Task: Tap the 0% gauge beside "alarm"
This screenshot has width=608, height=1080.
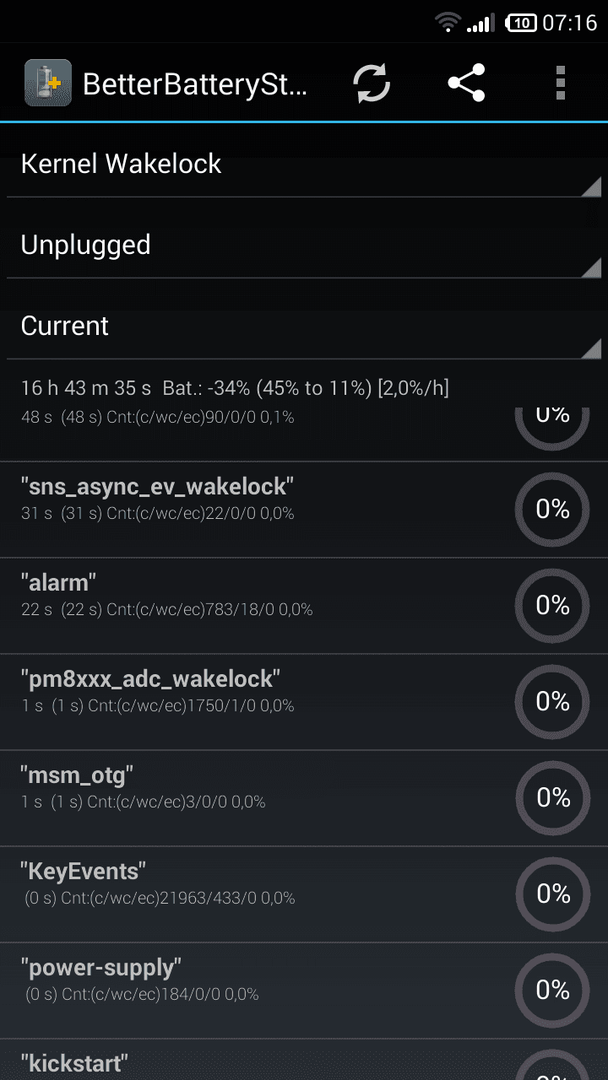Action: 552,605
